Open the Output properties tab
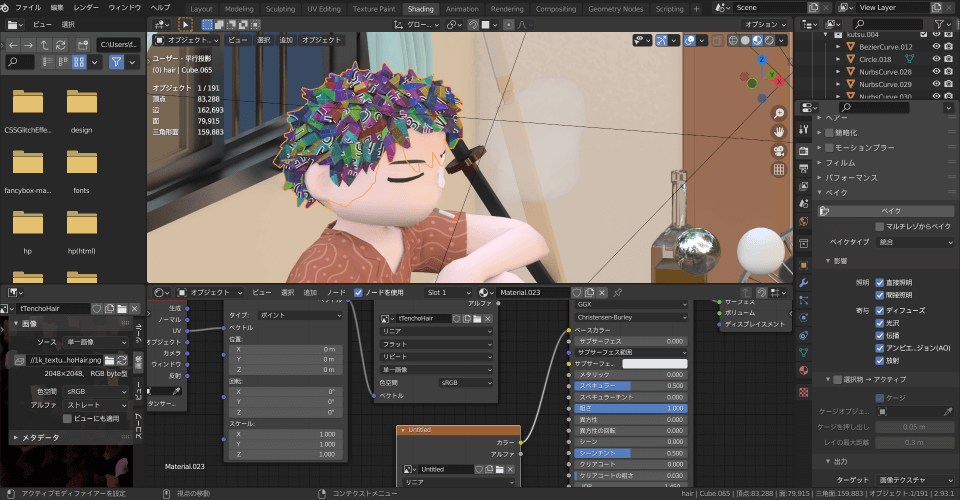This screenshot has height=500, width=960. tap(804, 168)
